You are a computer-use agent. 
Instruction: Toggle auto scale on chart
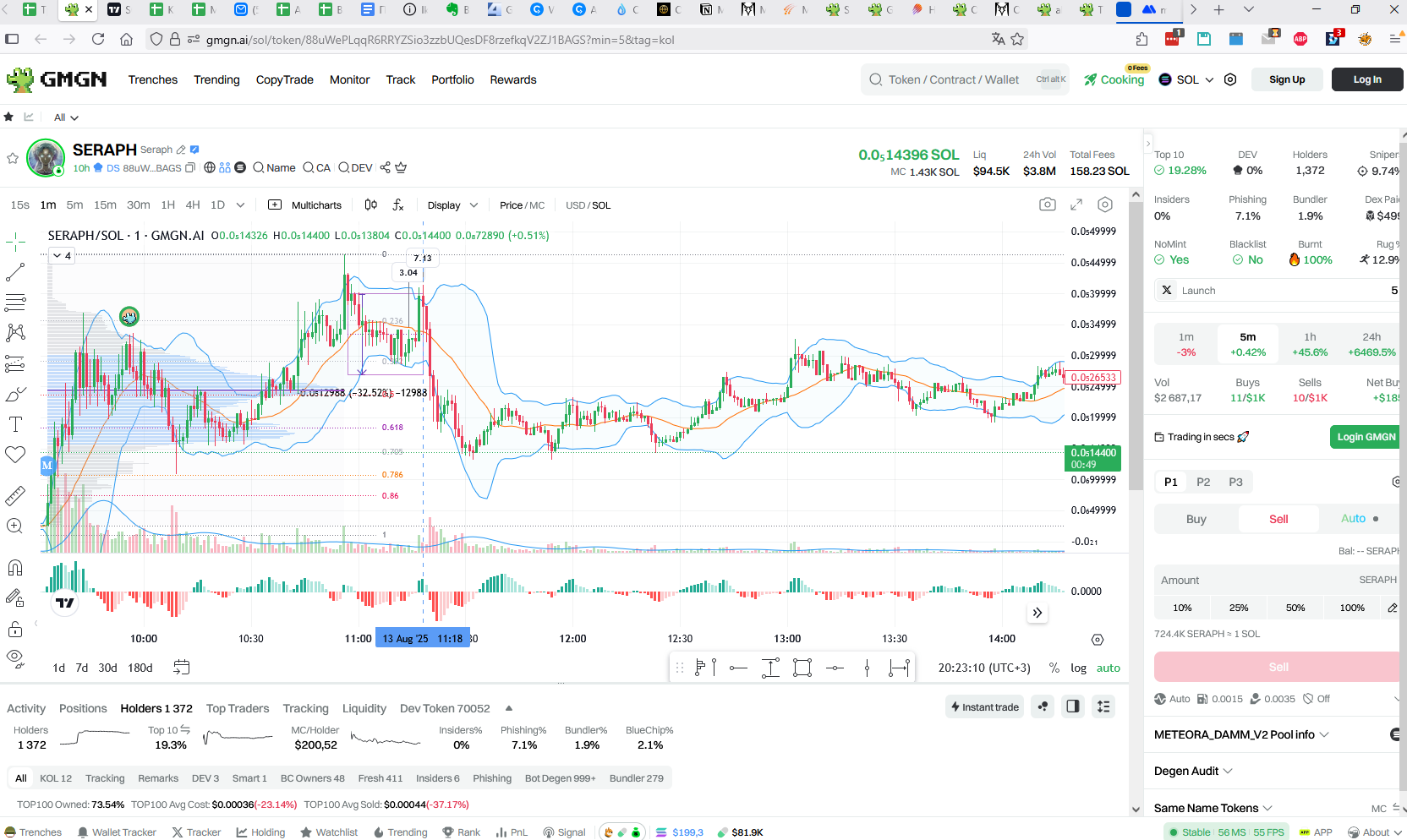tap(1109, 668)
